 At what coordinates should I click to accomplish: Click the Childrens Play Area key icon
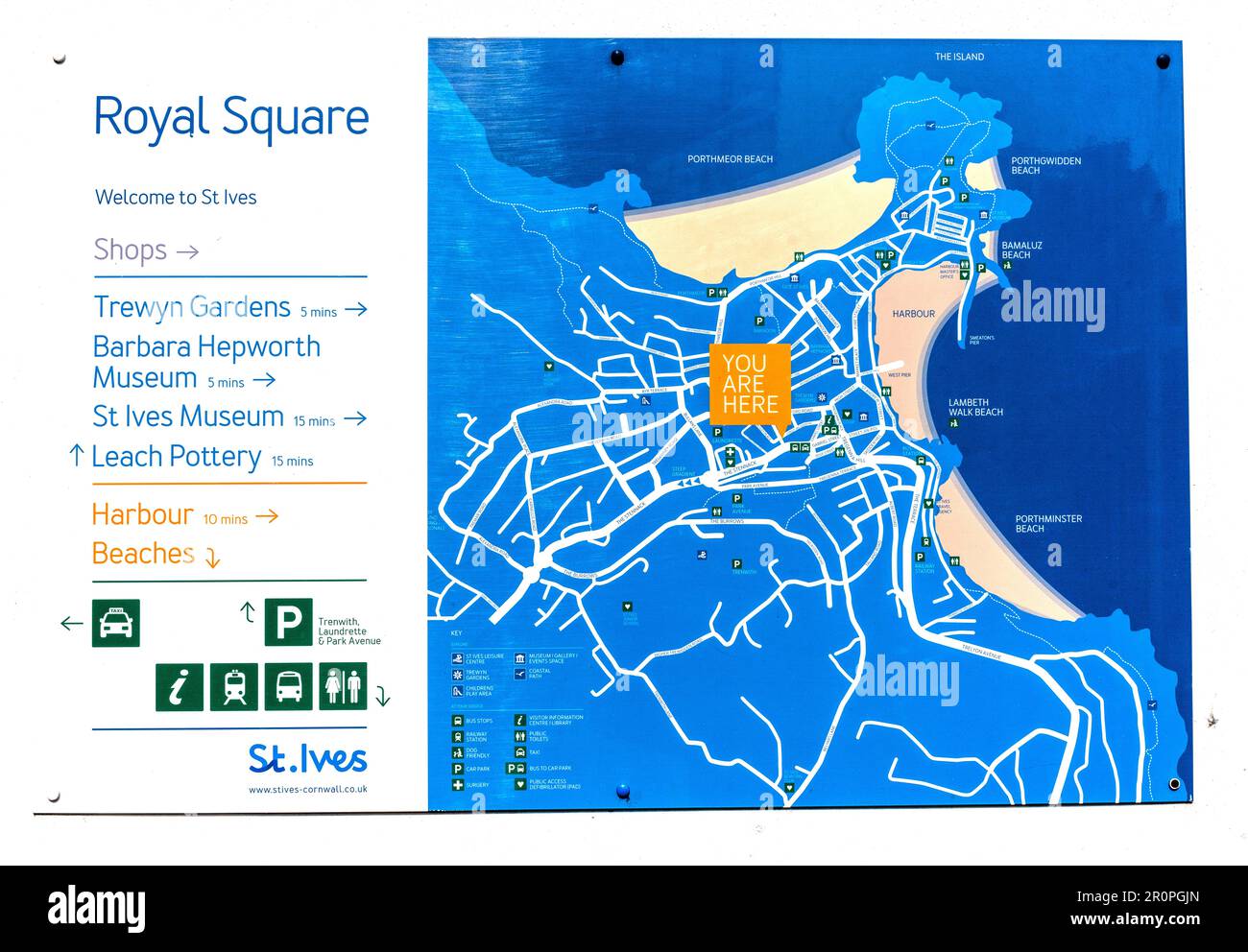(x=457, y=690)
